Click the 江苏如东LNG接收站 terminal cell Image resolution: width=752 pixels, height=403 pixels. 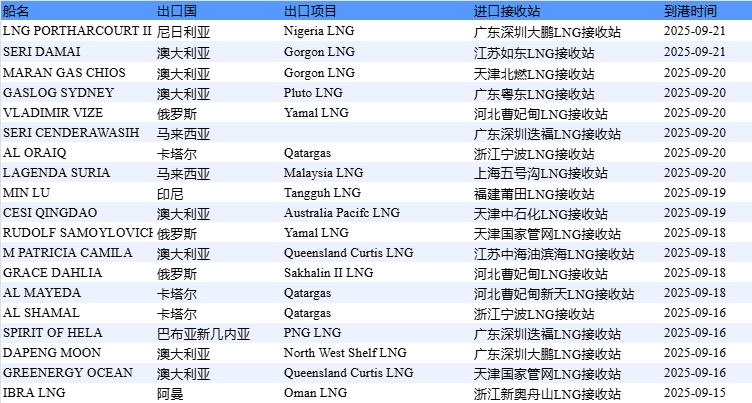point(534,53)
